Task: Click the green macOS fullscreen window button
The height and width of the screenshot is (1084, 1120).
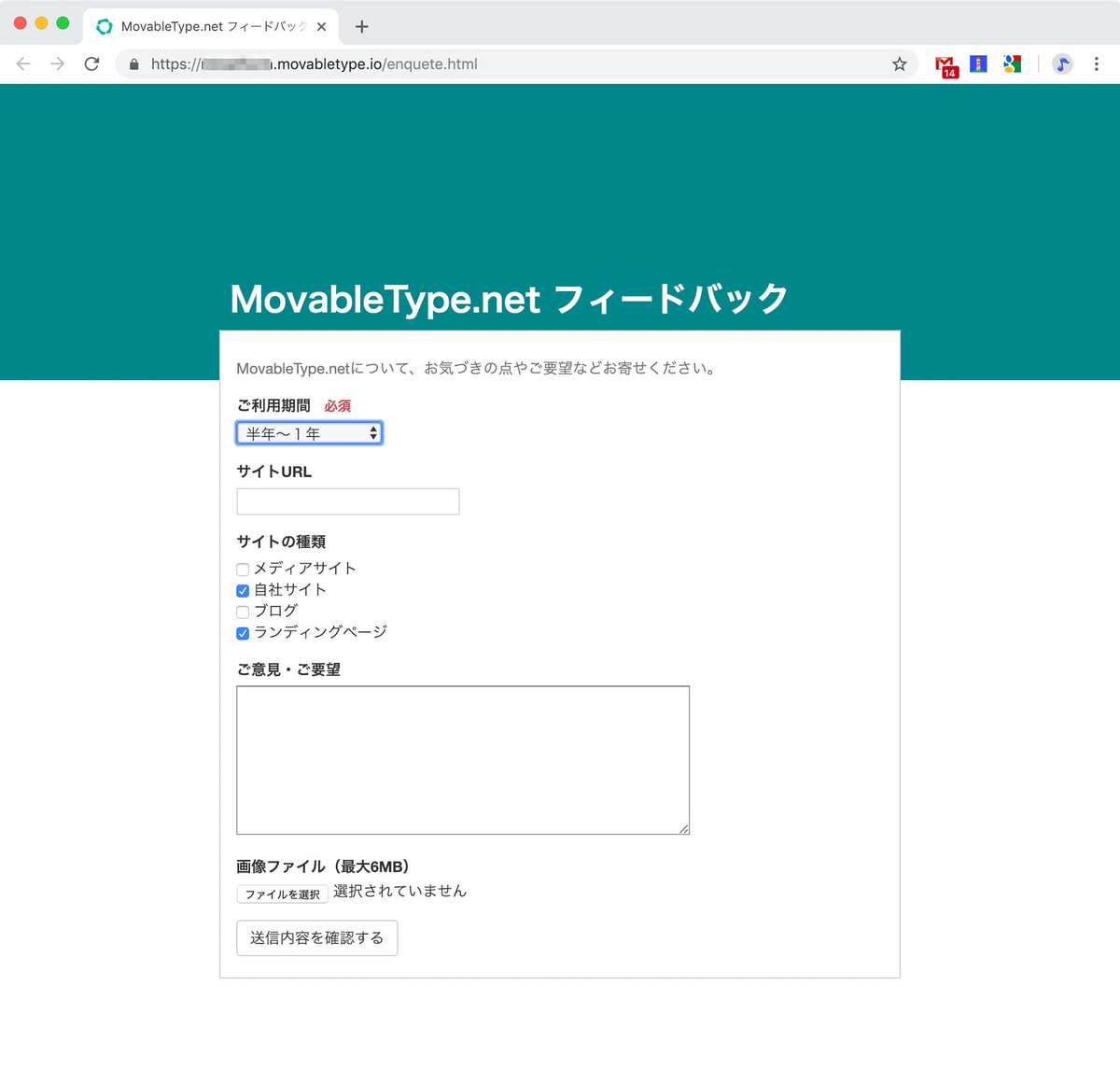Action: coord(63,22)
